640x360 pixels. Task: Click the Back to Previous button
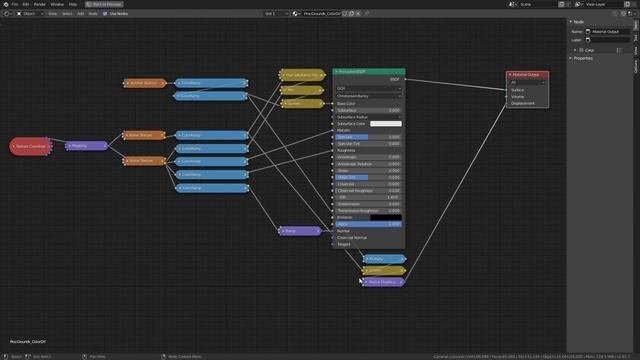(104, 4)
